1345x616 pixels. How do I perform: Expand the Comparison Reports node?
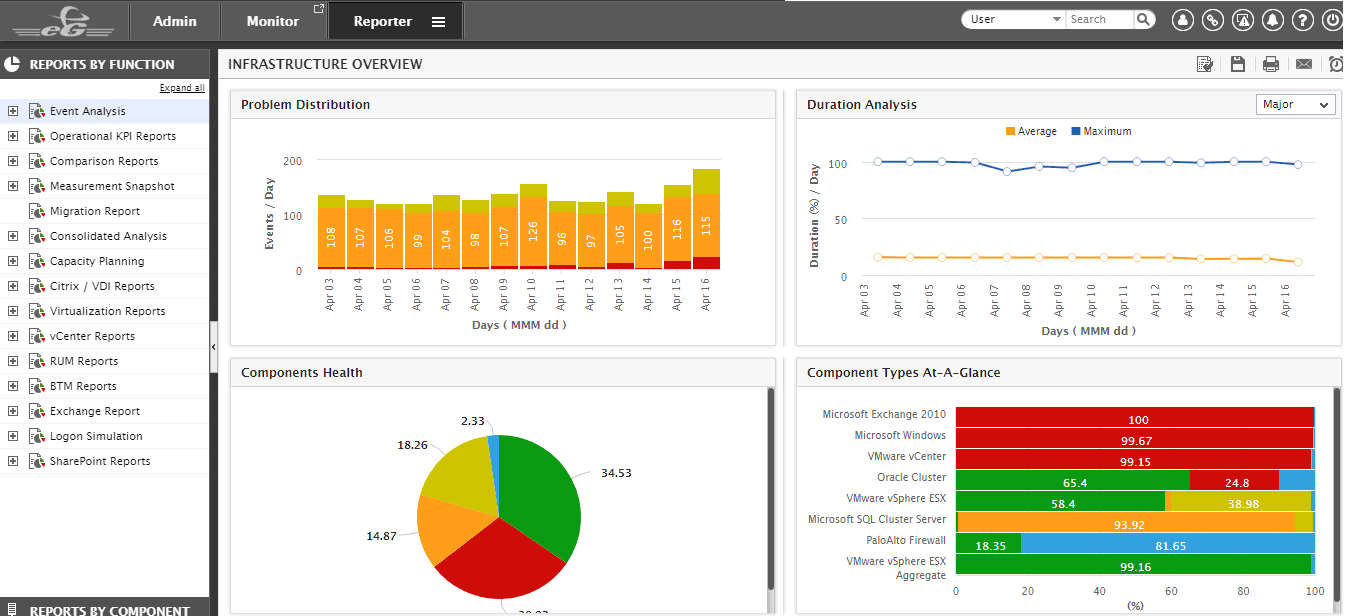pyautogui.click(x=13, y=161)
